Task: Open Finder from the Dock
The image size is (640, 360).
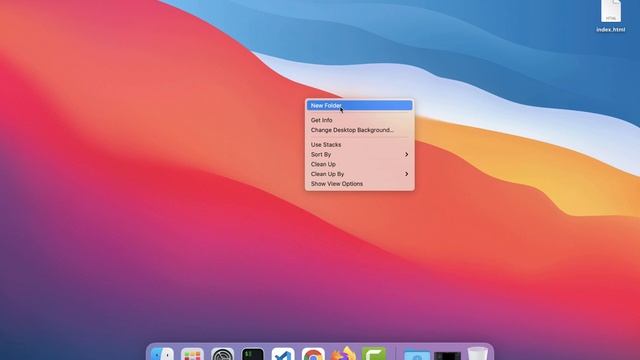Action: click(162, 353)
